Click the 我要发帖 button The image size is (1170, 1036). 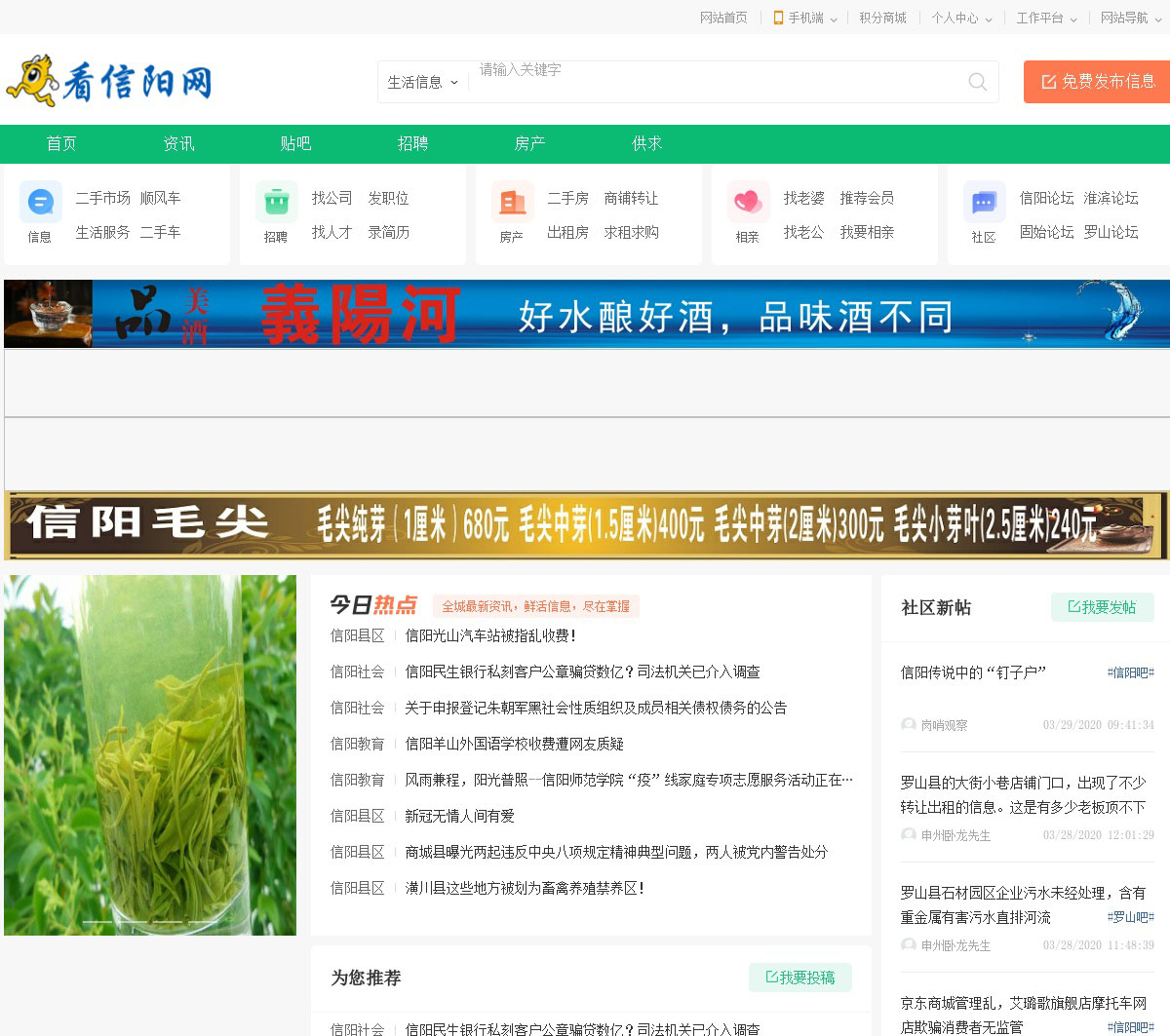pyautogui.click(x=1102, y=607)
